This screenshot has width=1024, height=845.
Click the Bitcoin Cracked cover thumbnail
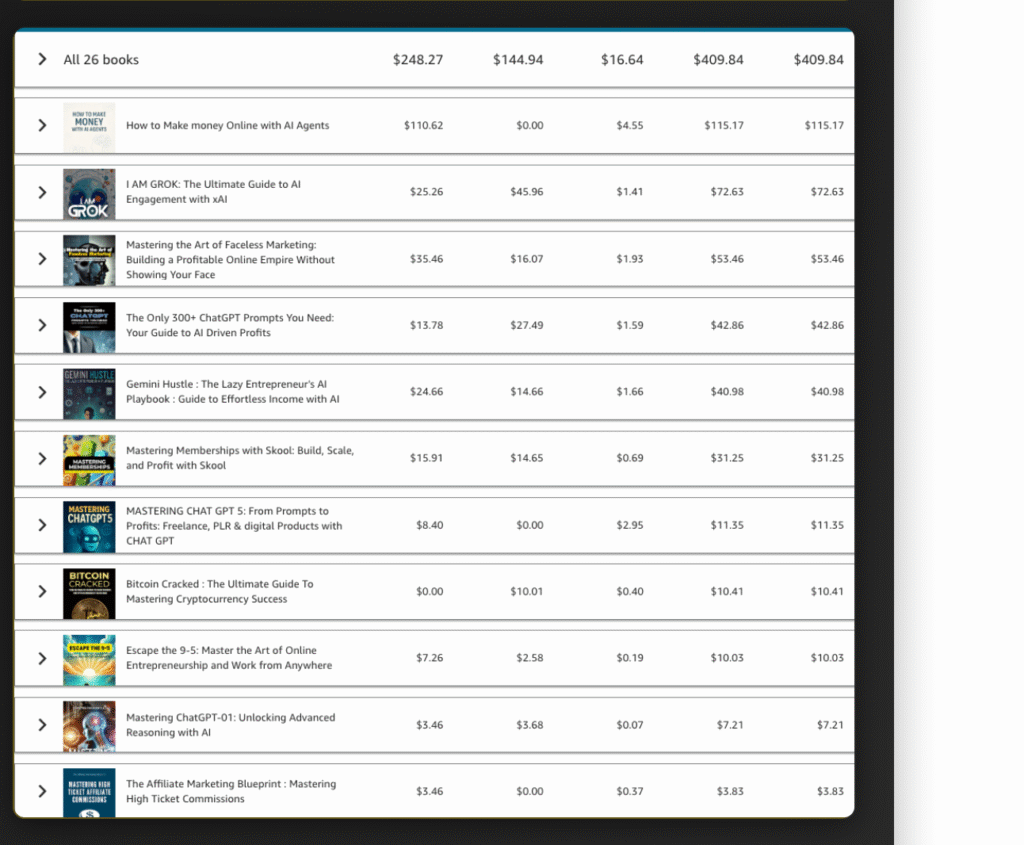tap(89, 593)
